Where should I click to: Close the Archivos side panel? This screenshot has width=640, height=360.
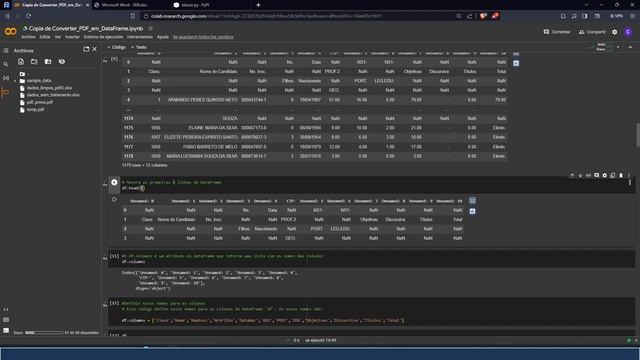[95, 49]
